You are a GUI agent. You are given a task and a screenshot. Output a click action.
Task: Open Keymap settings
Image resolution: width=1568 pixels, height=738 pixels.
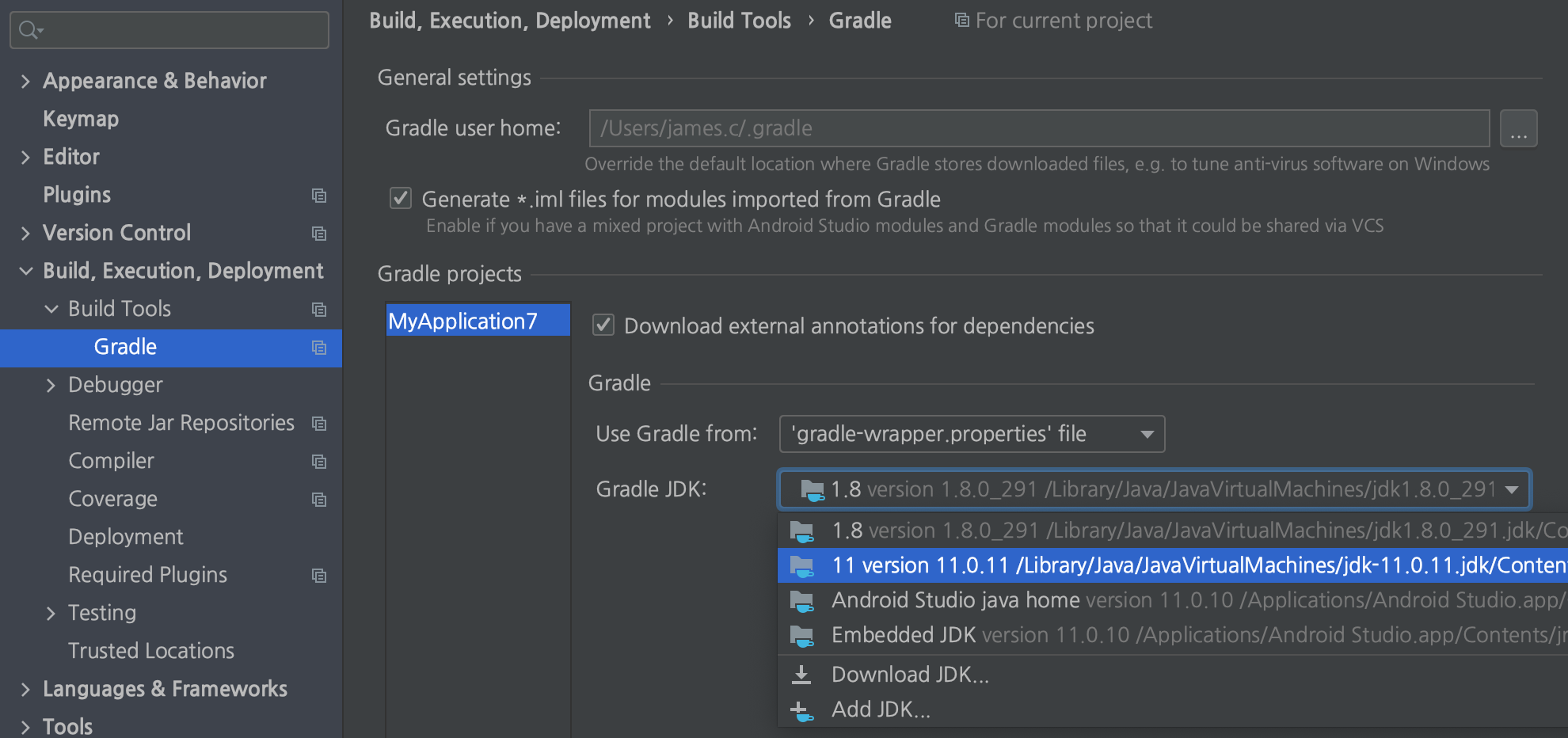coord(81,119)
